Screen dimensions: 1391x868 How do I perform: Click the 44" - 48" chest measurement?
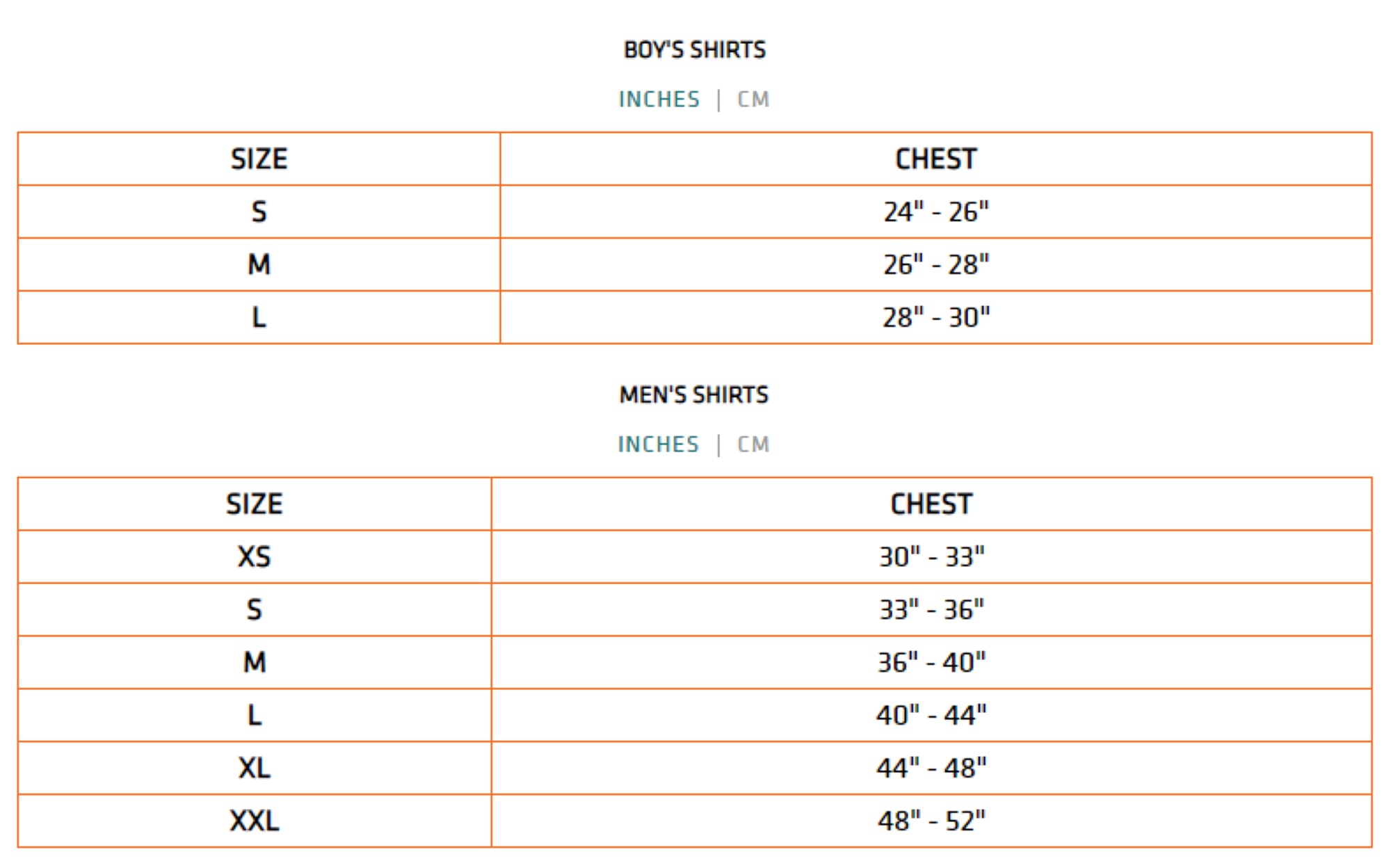click(931, 768)
